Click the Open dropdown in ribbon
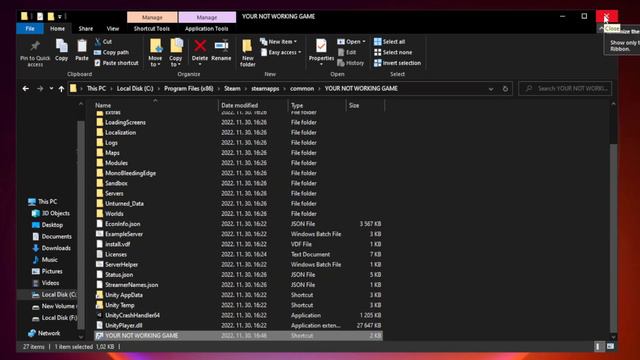This screenshot has height=360, width=640. point(351,42)
